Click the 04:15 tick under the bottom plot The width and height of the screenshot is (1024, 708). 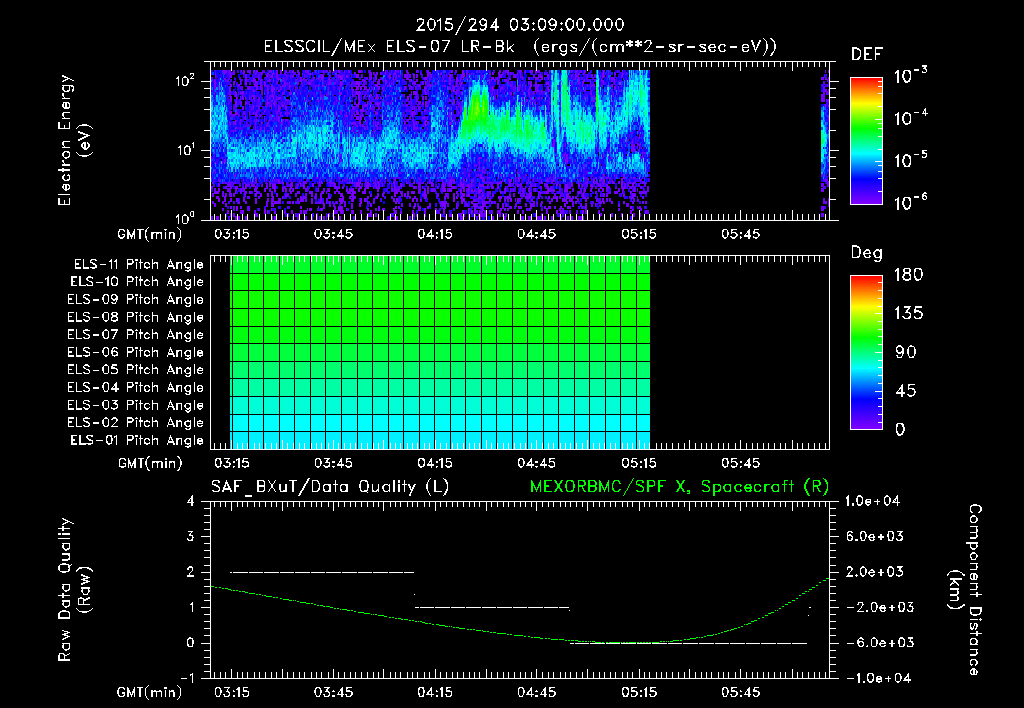[x=435, y=692]
